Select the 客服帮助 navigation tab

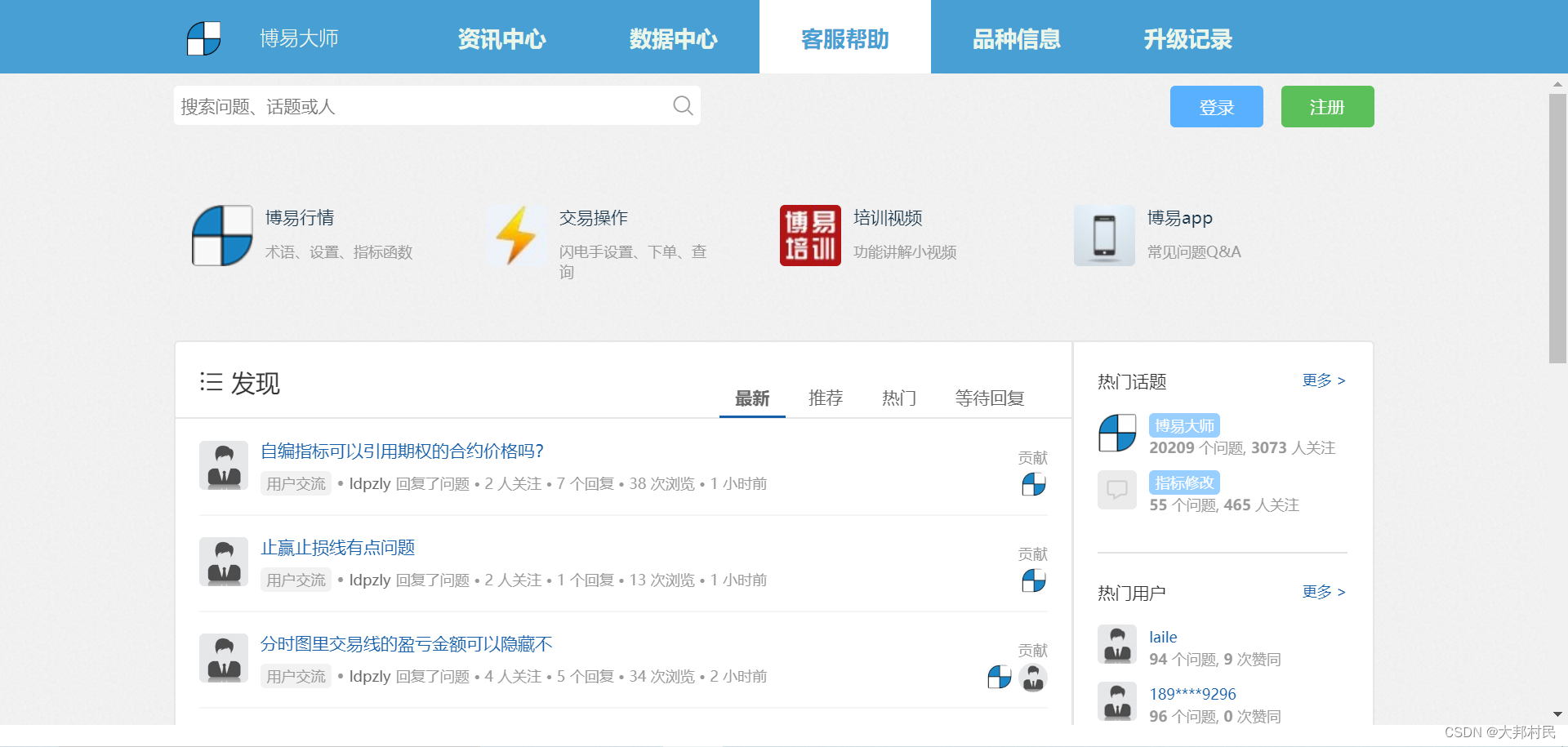coord(845,38)
